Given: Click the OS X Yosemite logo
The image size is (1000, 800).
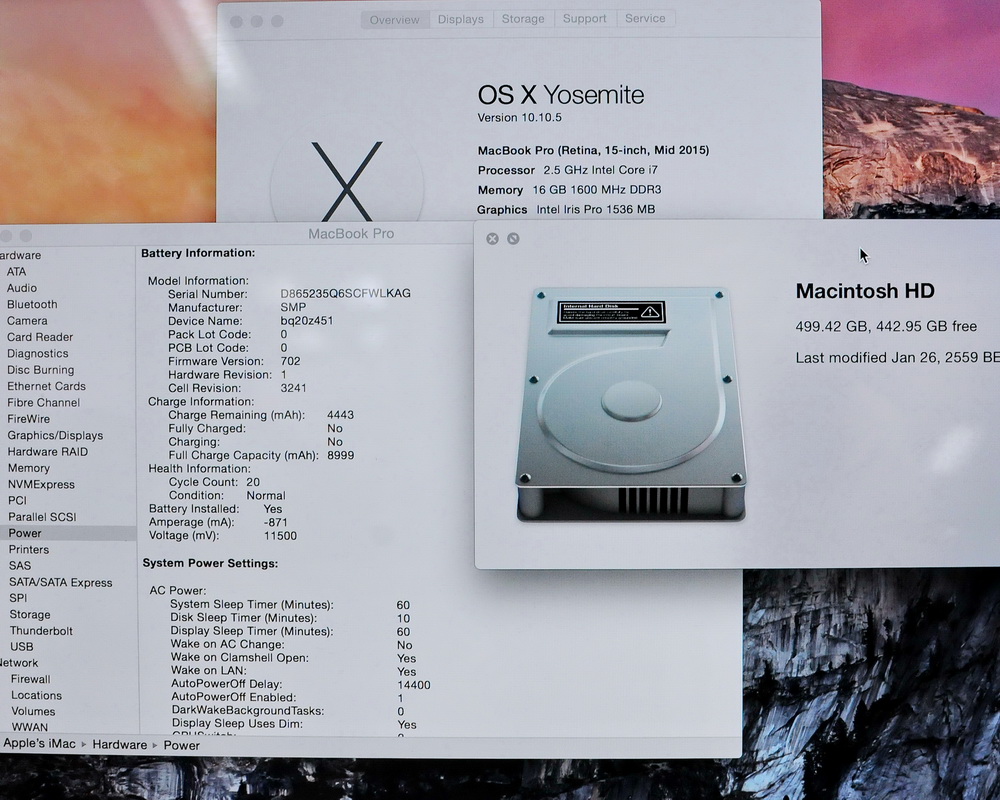Looking at the screenshot, I should point(347,182).
